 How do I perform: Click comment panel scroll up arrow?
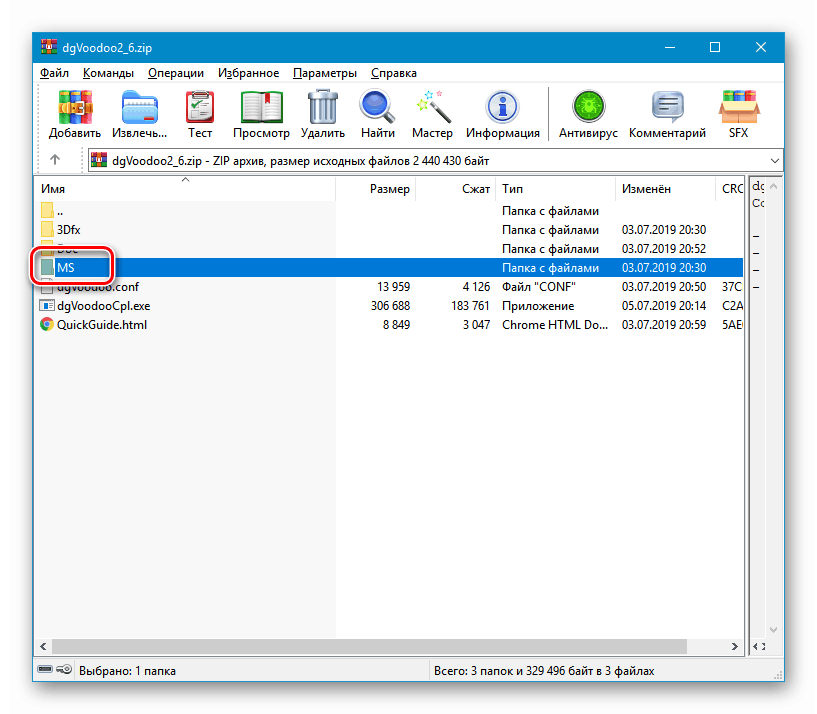[x=774, y=186]
